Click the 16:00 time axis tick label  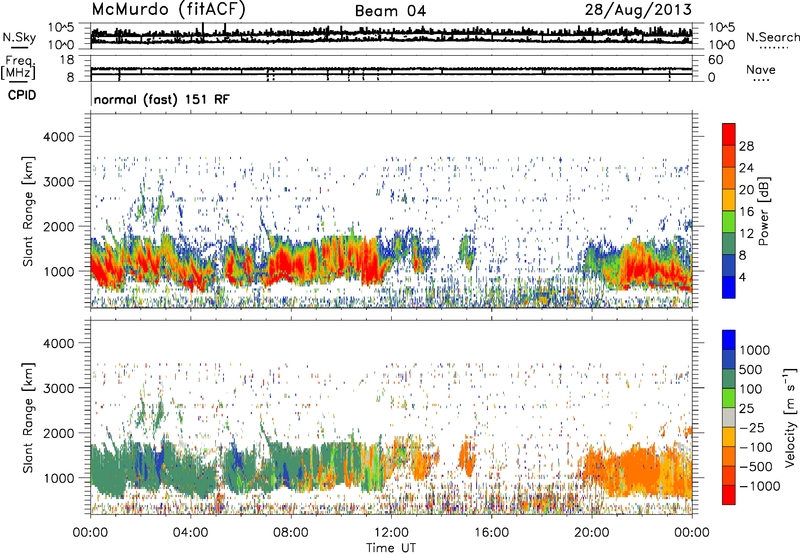[x=491, y=533]
